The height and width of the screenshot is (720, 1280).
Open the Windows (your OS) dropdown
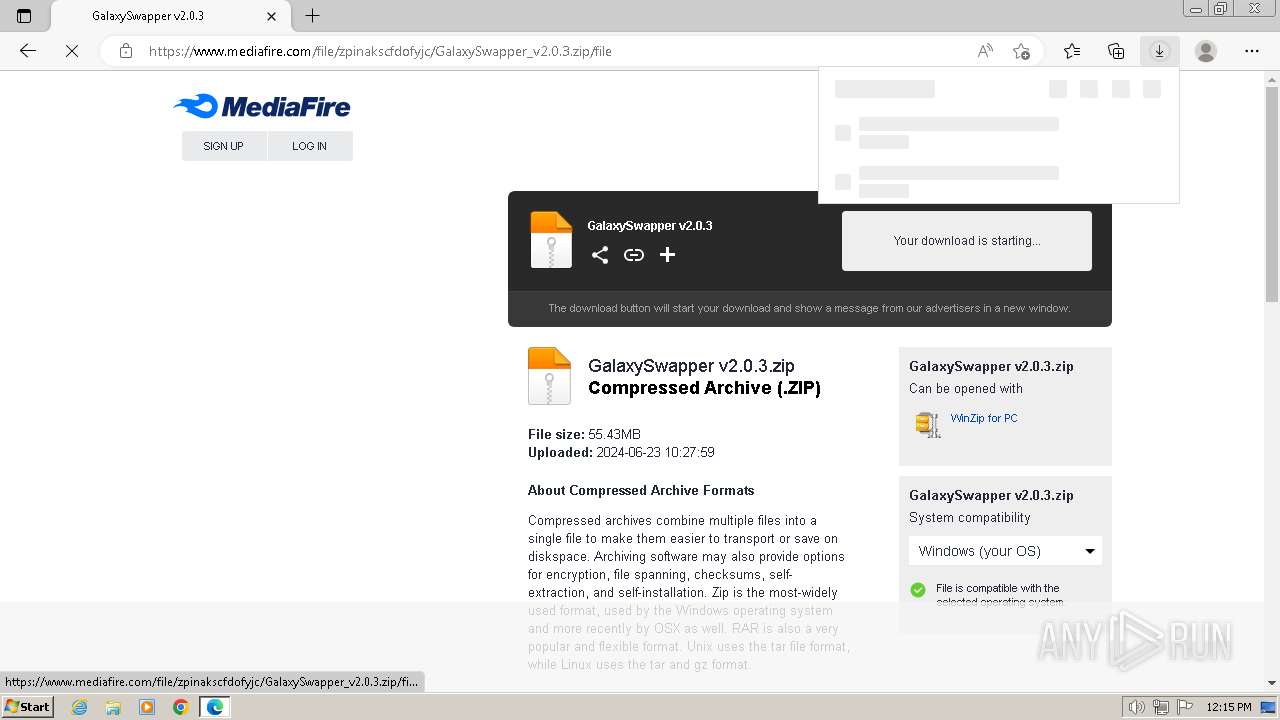pyautogui.click(x=1005, y=551)
